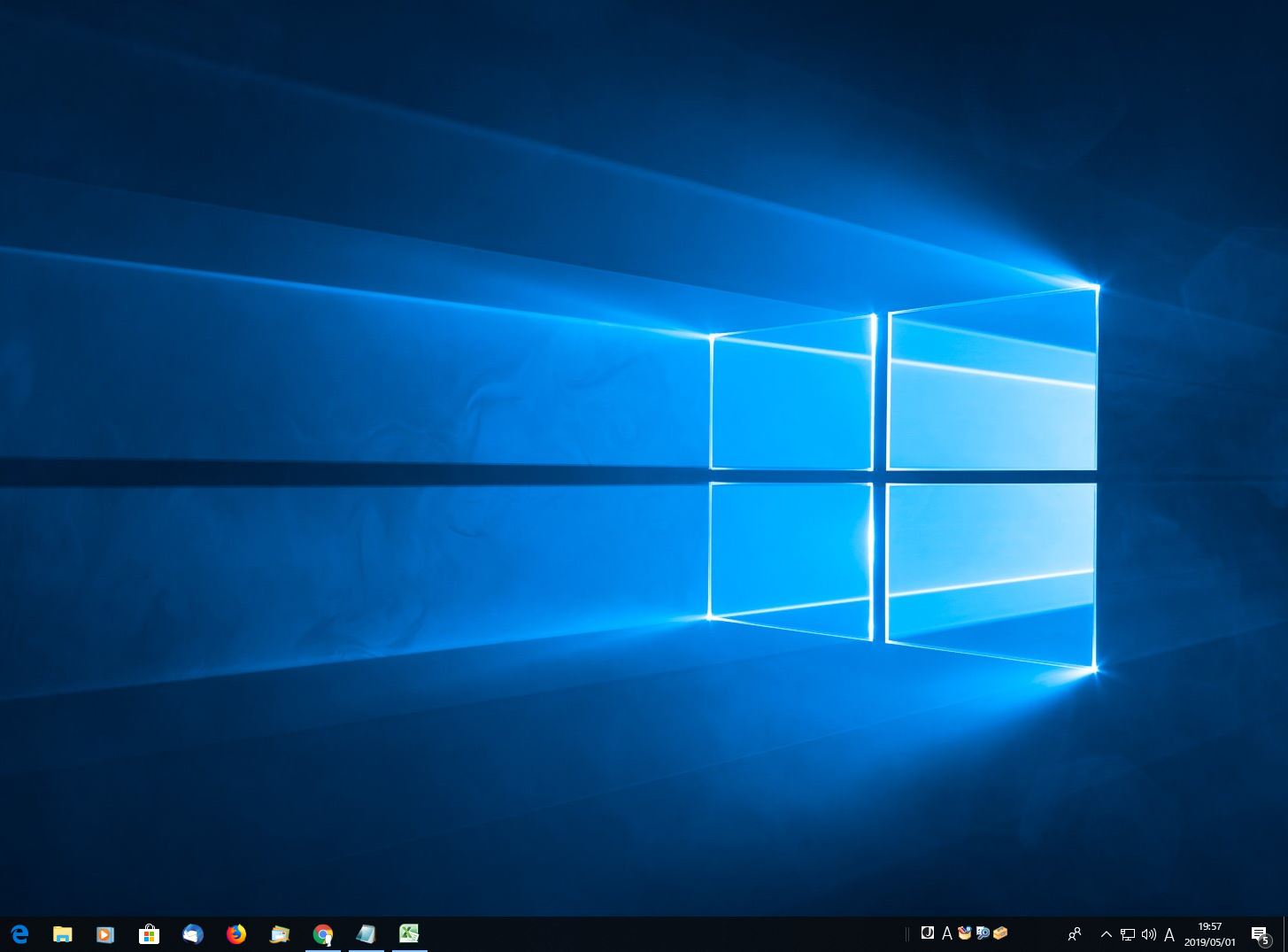1288x952 pixels.
Task: Open the media player taskbar icon
Action: [x=105, y=933]
